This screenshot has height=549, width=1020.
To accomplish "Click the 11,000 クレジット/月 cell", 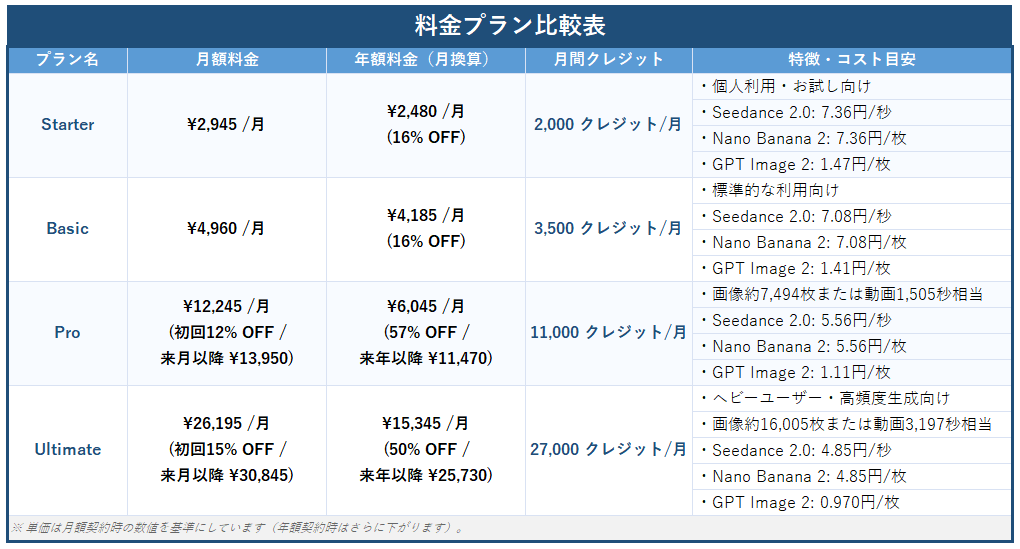I will (609, 333).
